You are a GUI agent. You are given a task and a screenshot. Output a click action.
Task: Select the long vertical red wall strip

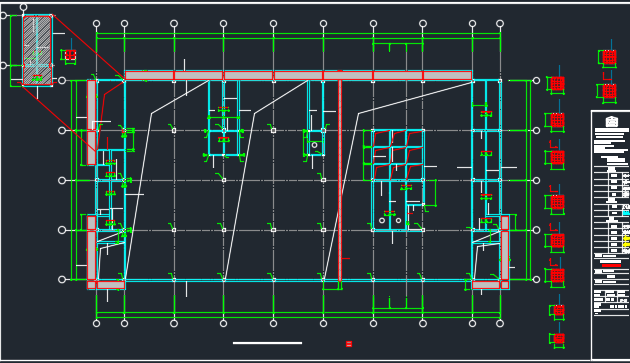(340, 180)
